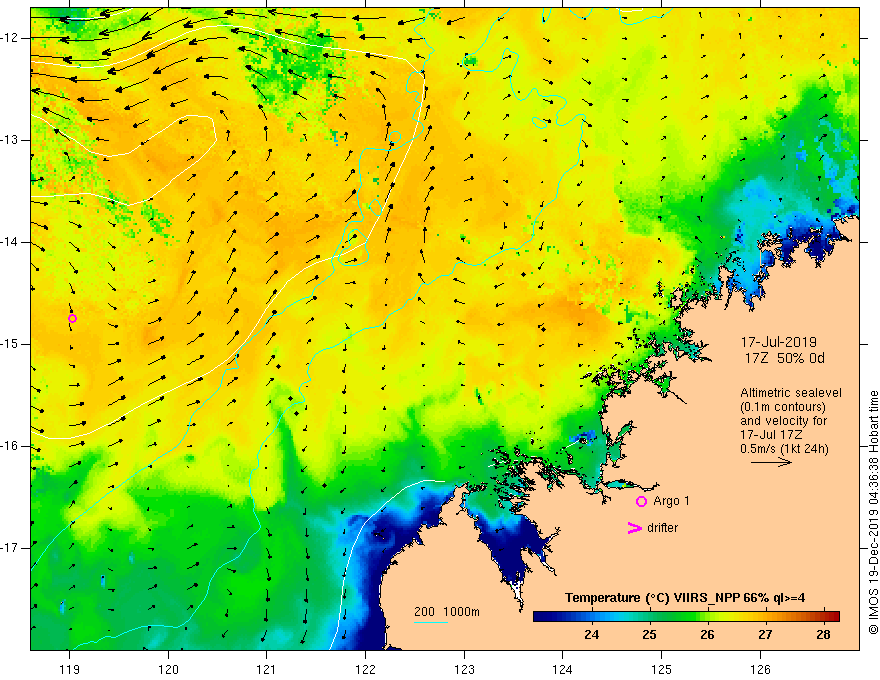Click the 'Argo 1' legend label
This screenshot has height=680, width=880.
(x=671, y=501)
